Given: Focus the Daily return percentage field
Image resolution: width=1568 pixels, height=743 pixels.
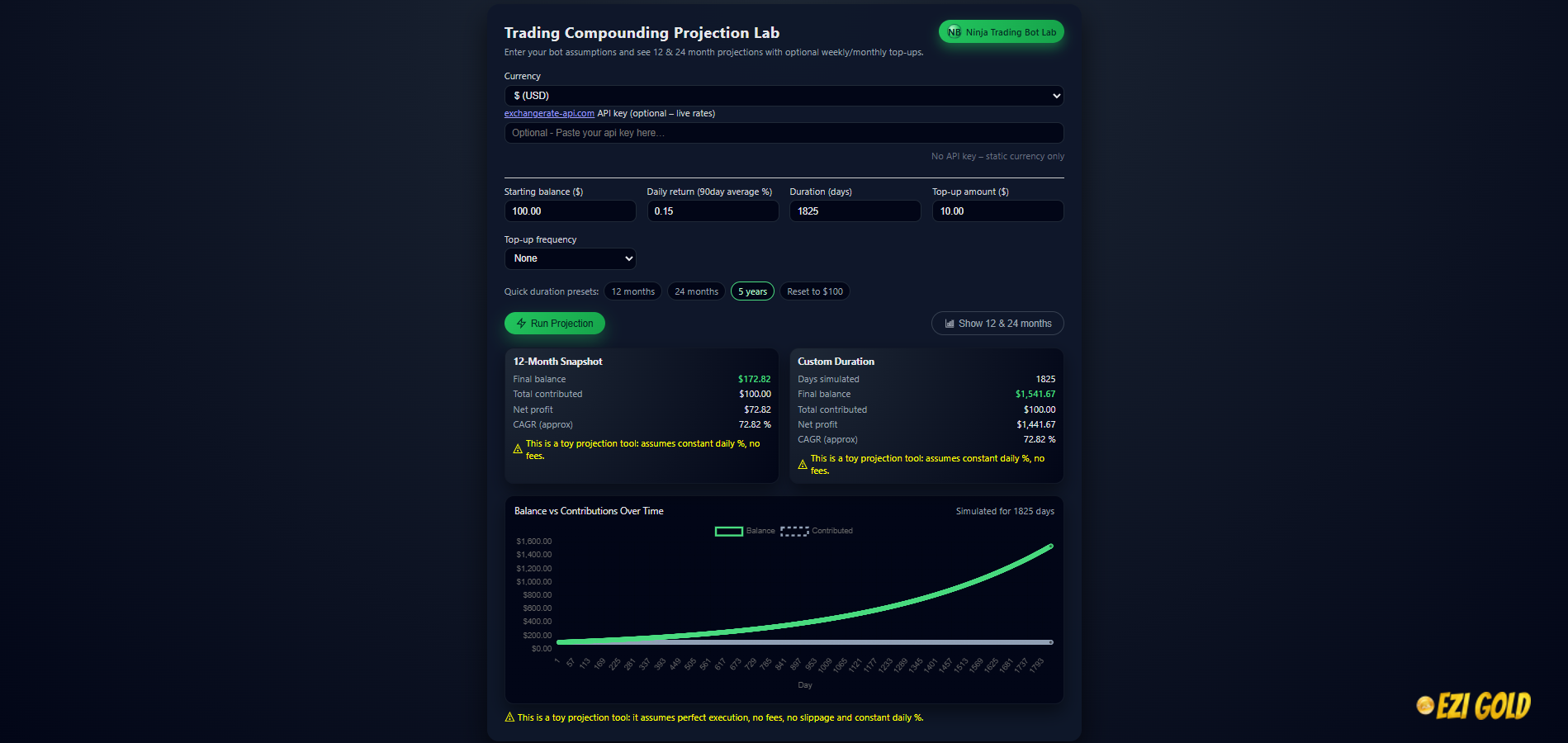Looking at the screenshot, I should click(712, 211).
